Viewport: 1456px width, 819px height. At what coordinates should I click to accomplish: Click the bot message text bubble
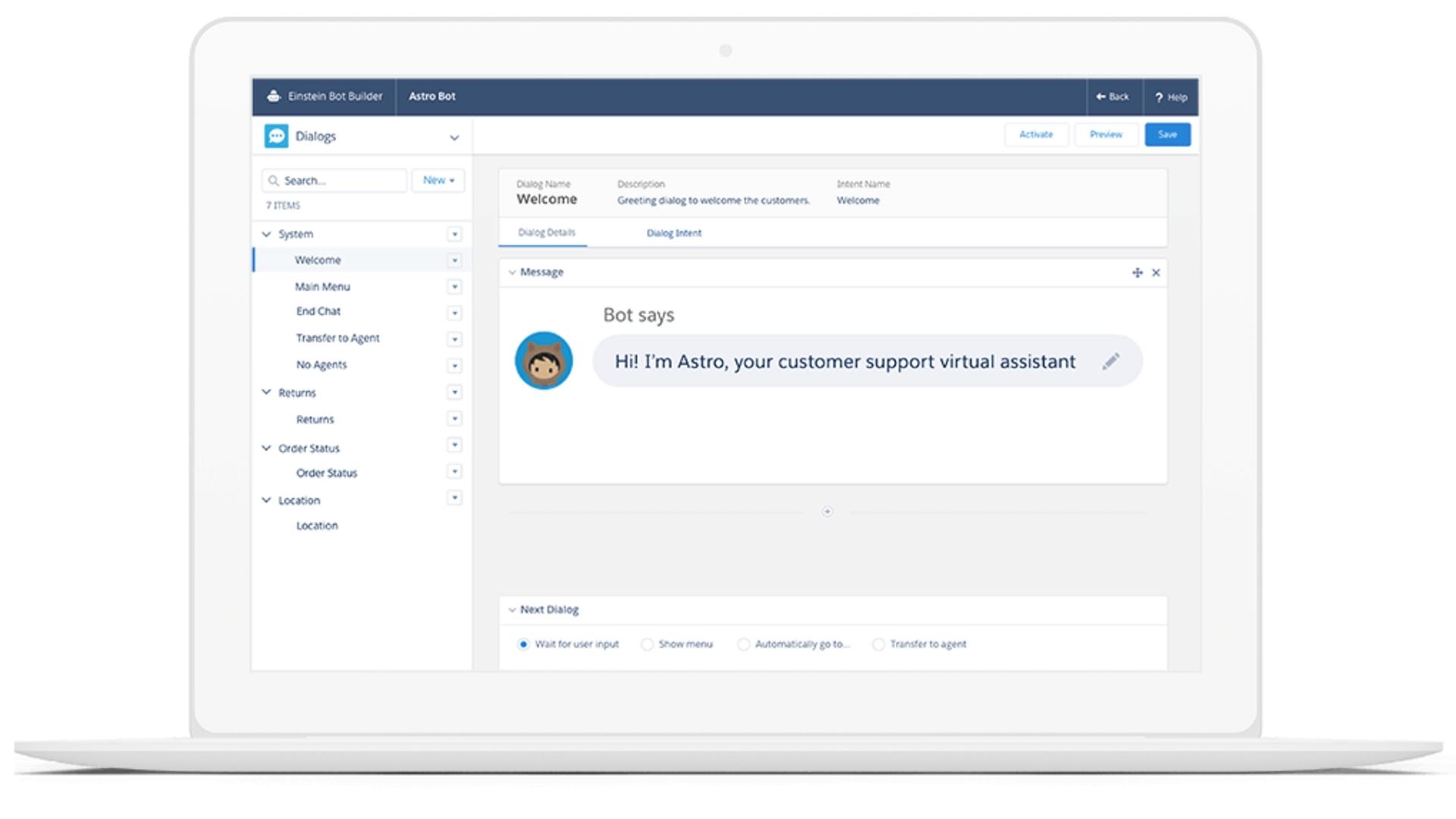[868, 361]
